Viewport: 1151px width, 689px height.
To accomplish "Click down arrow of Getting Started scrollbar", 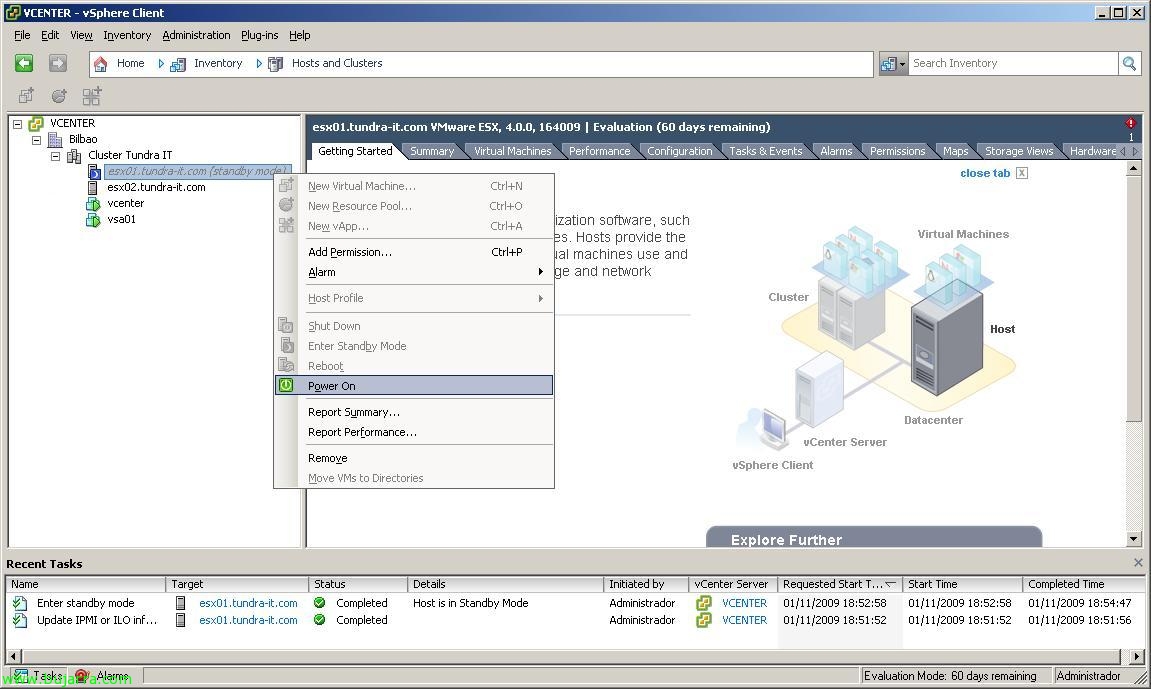I will click(1133, 539).
